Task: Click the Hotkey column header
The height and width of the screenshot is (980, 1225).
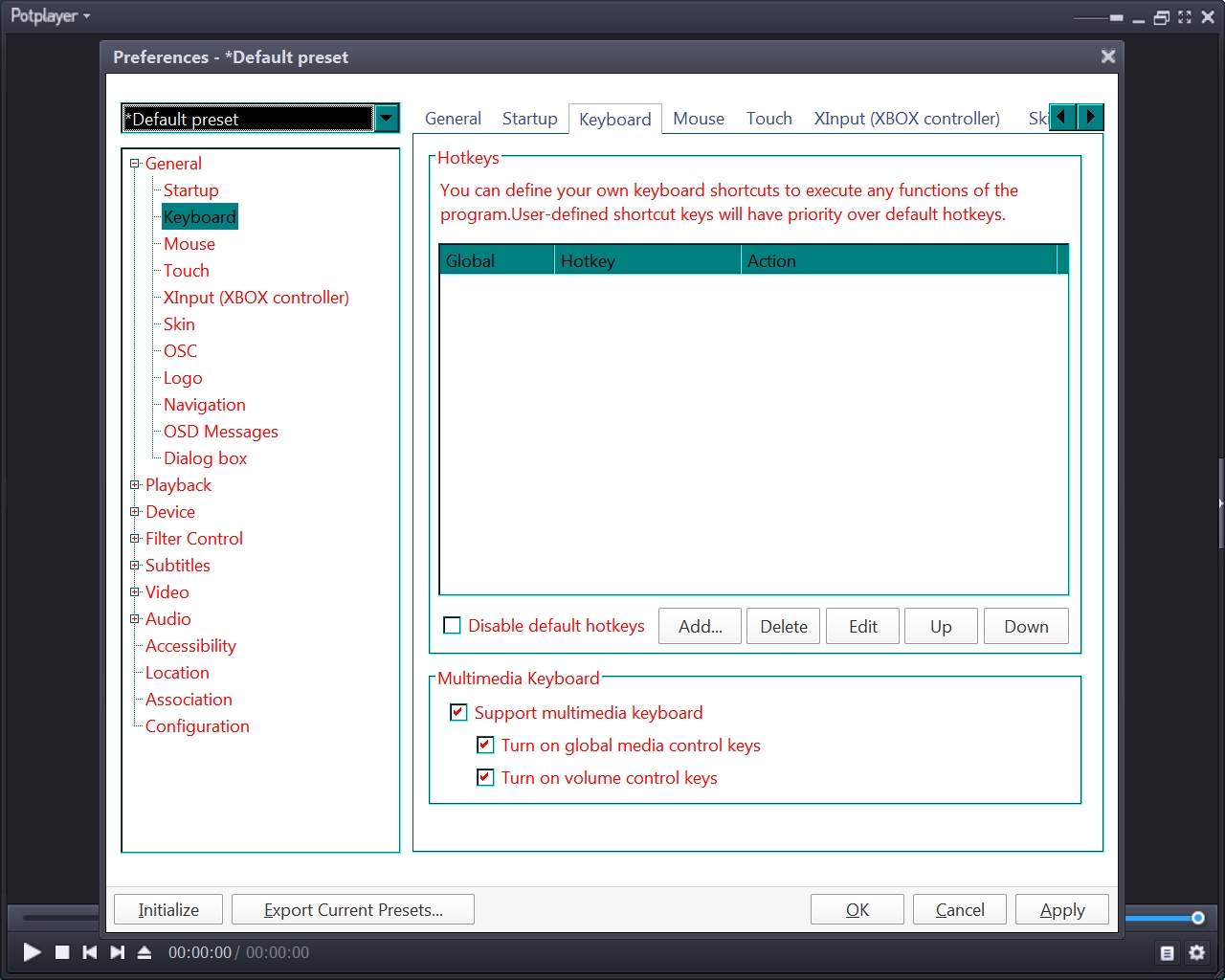Action: pyautogui.click(x=648, y=260)
